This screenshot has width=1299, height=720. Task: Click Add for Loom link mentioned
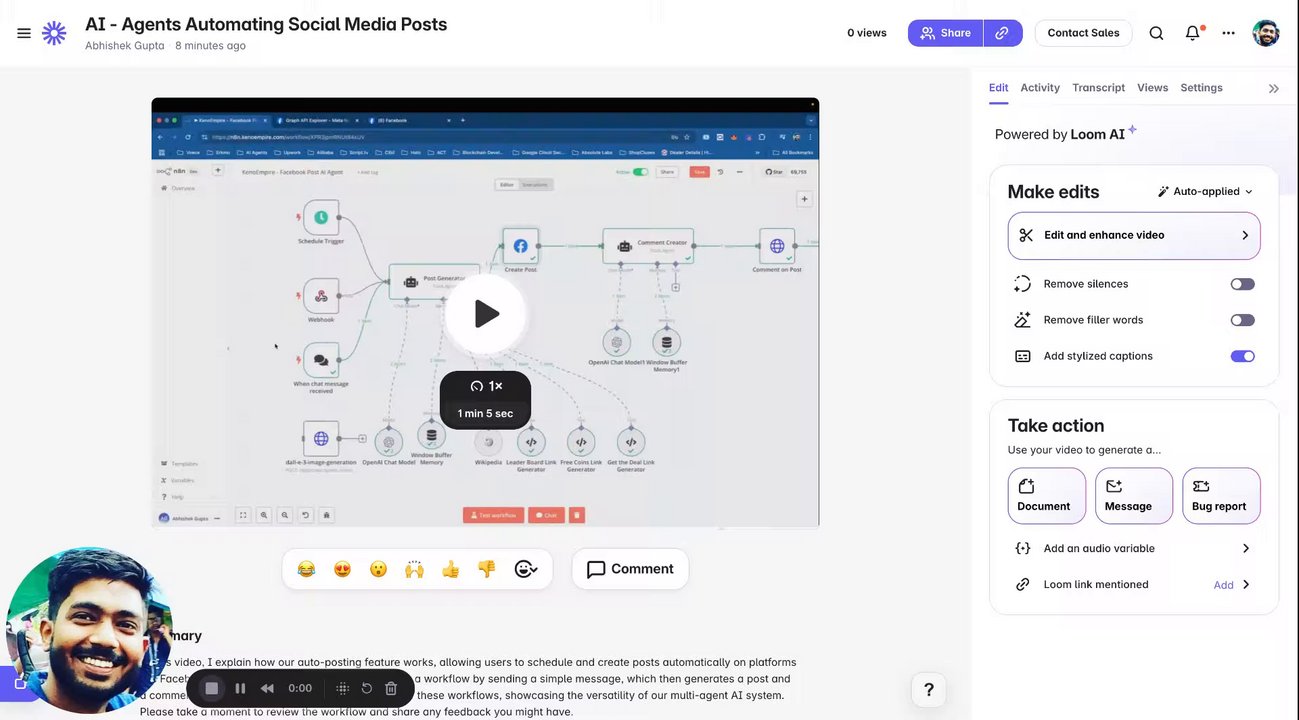(x=1223, y=585)
